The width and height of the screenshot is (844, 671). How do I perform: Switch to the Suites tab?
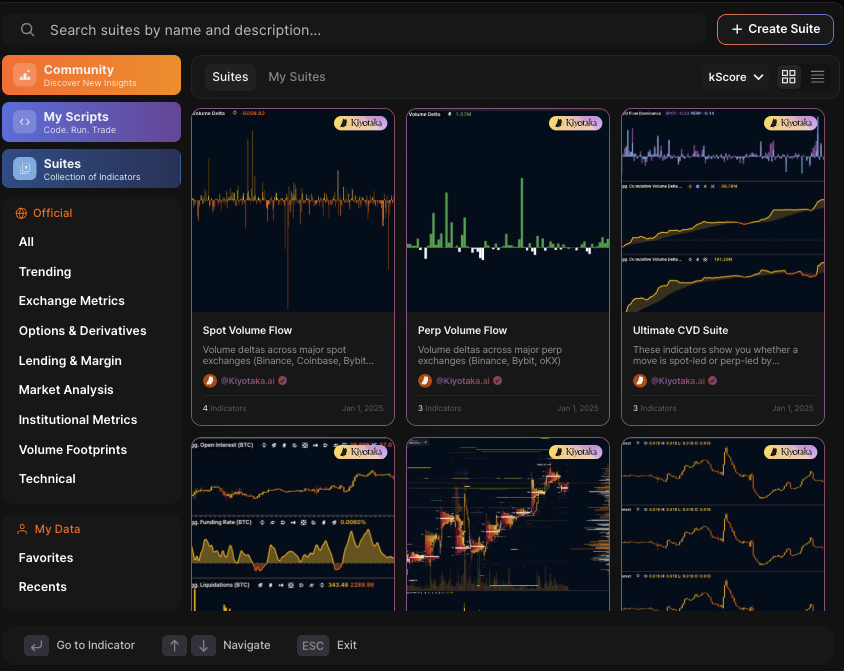coord(230,76)
